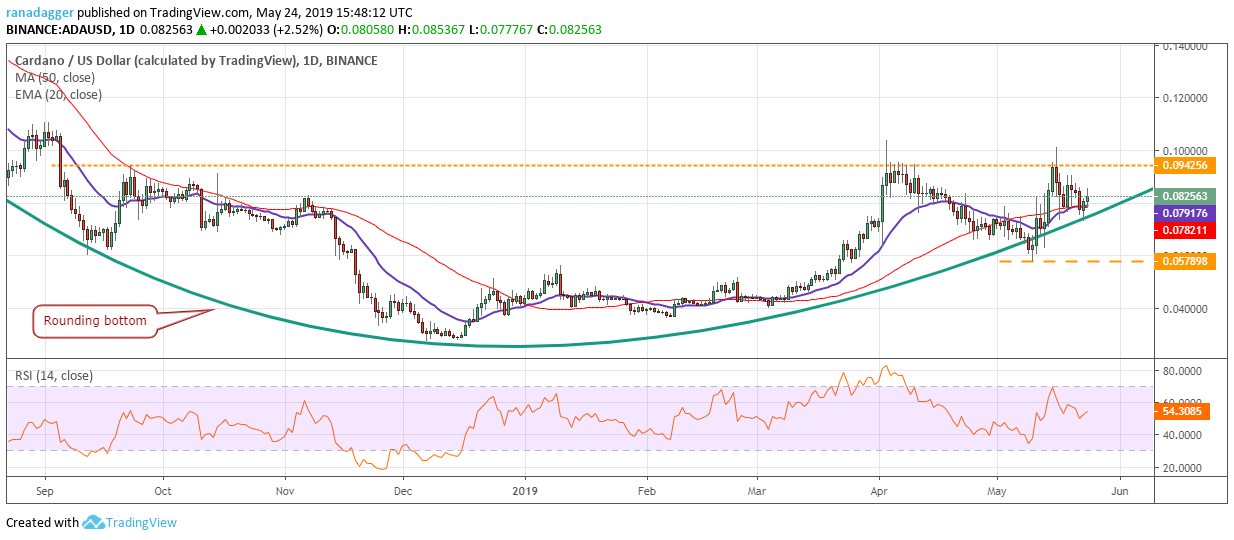This screenshot has height=540, width=1234.
Task: Click the 0.079176 purple EMA price label
Action: 1185,213
